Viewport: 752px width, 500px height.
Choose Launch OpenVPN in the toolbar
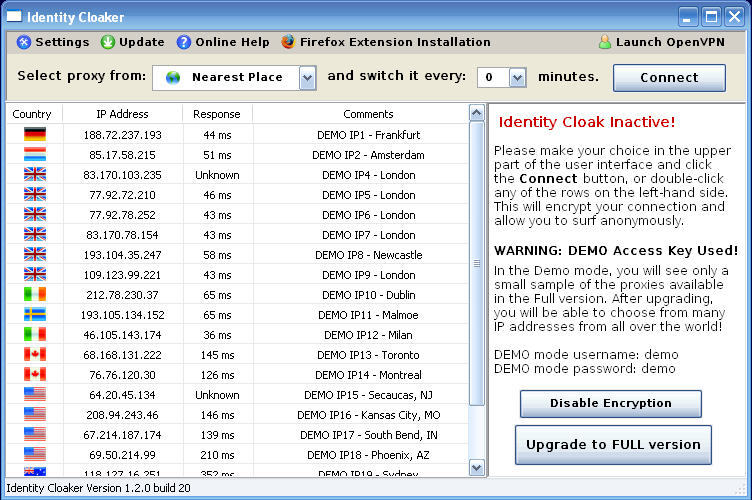click(x=670, y=42)
